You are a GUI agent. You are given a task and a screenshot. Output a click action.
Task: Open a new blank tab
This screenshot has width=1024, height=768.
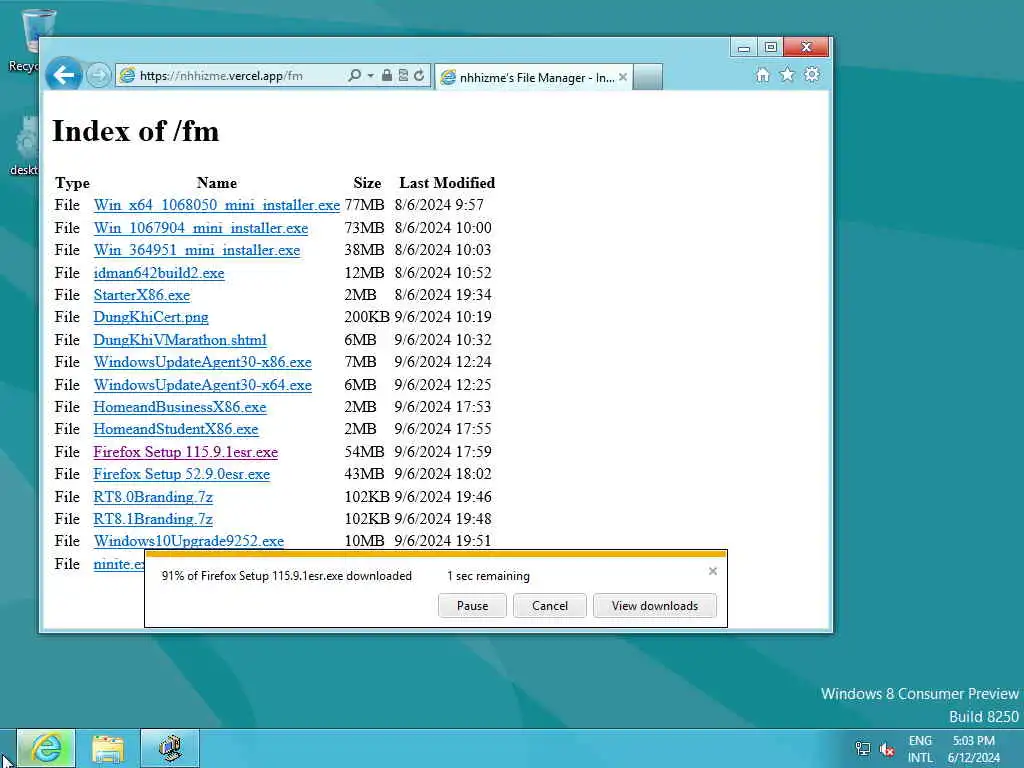(x=648, y=77)
